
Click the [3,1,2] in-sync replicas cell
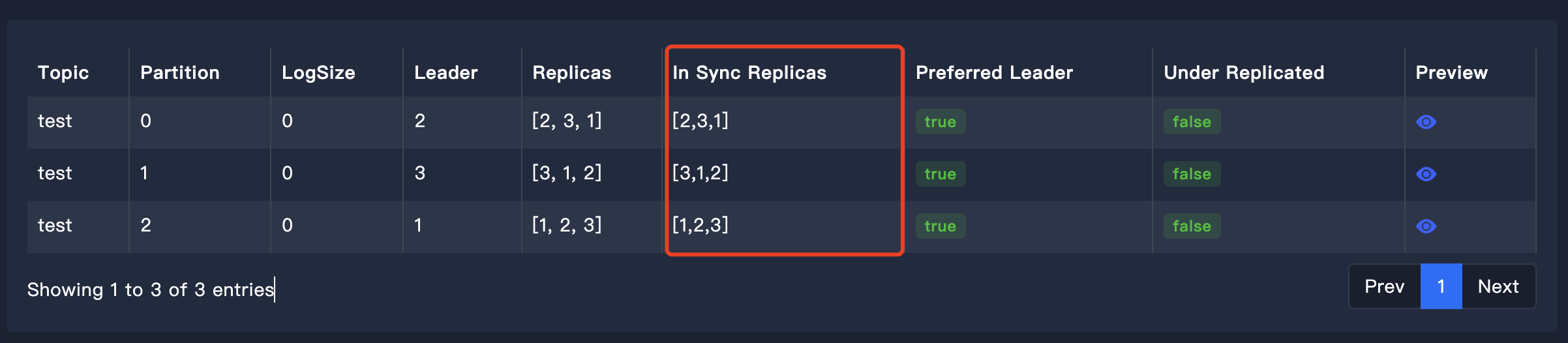point(701,173)
